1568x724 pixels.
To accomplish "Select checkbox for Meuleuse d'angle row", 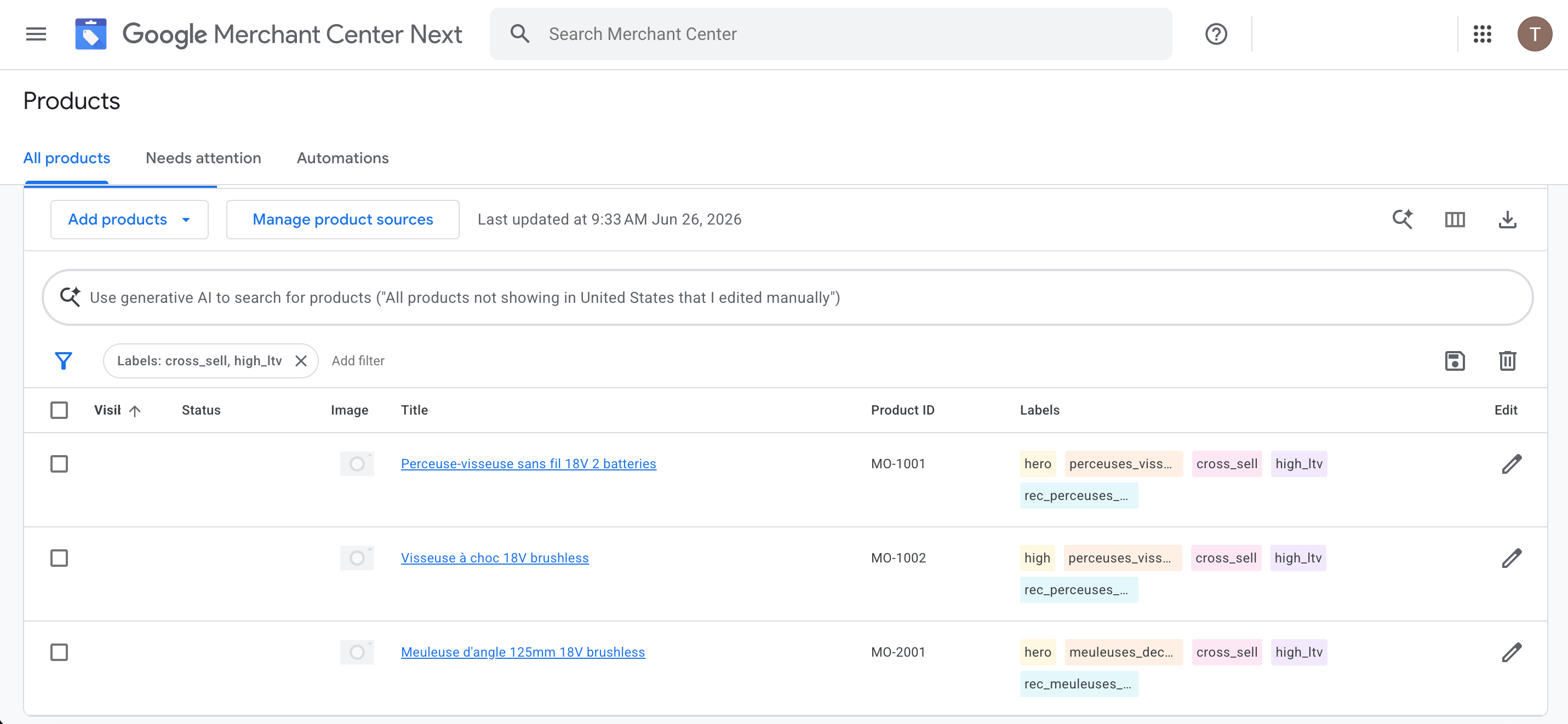I will point(59,652).
